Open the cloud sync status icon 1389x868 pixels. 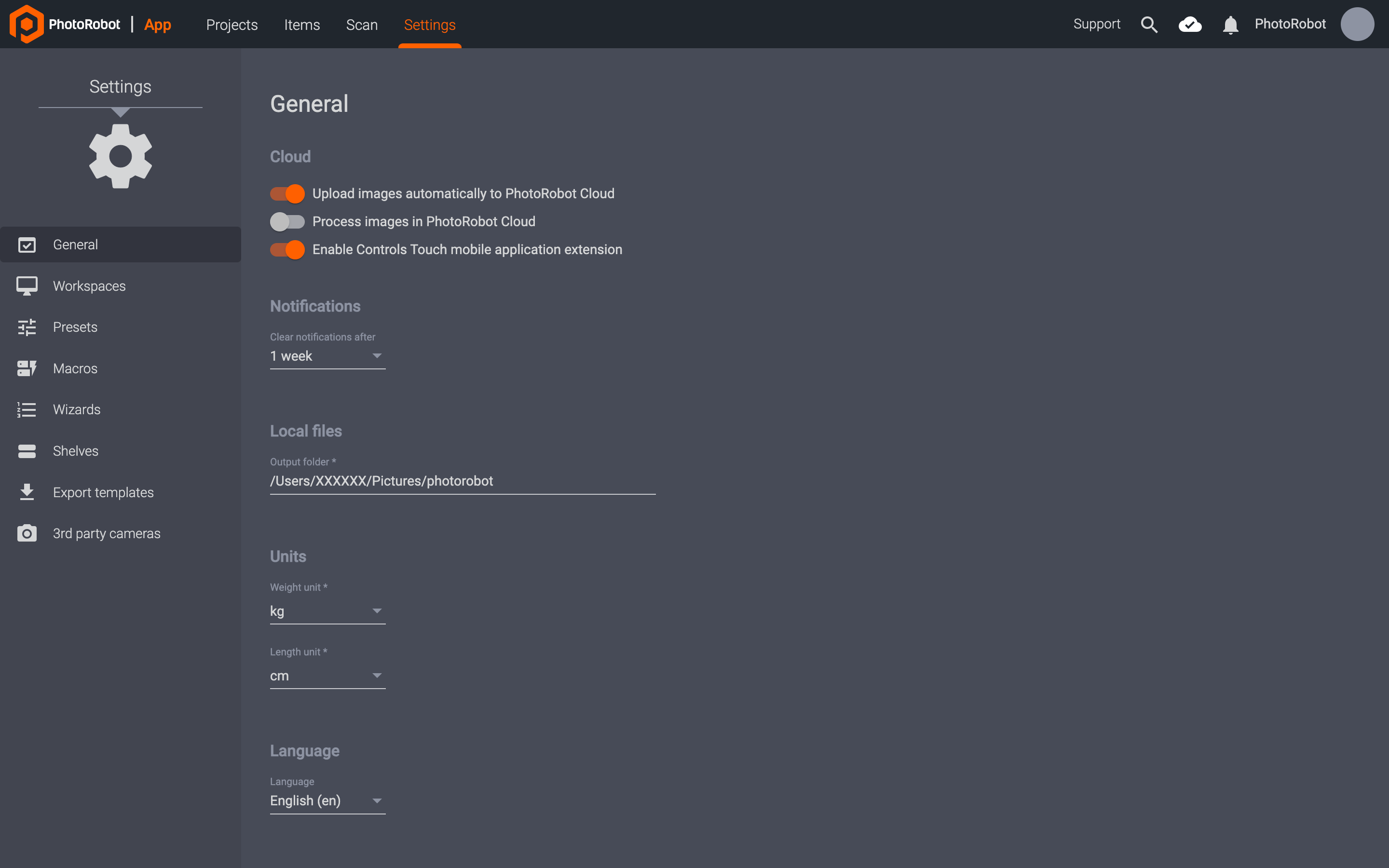click(x=1190, y=25)
